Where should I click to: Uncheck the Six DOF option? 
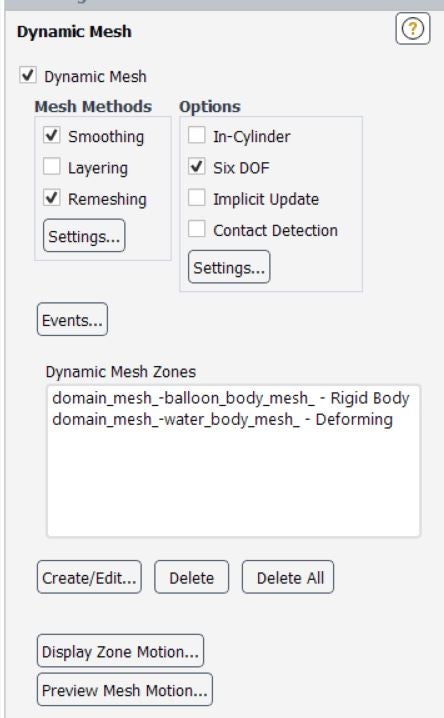(196, 167)
